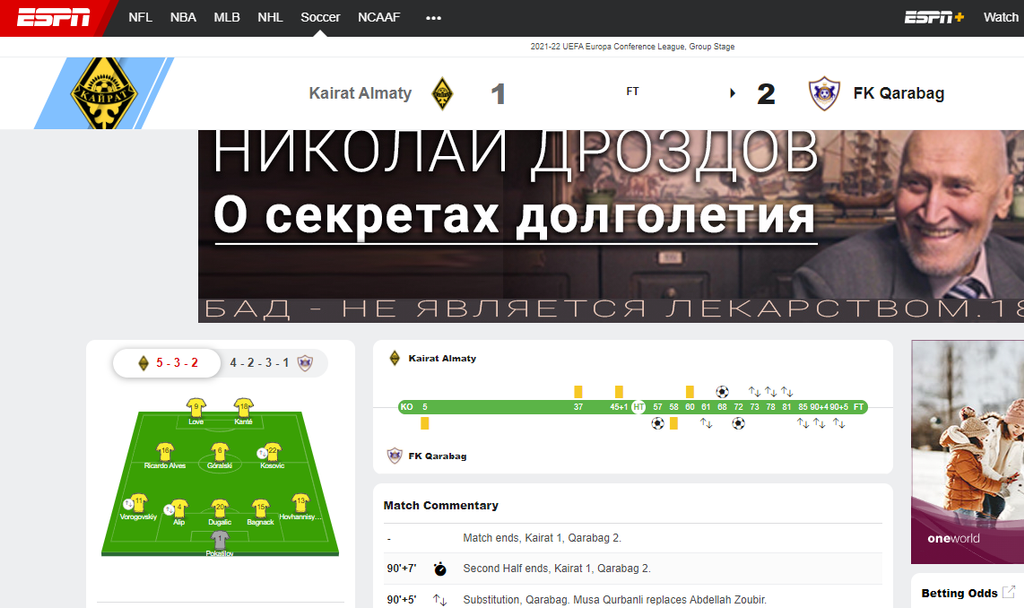Image resolution: width=1024 pixels, height=608 pixels.
Task: Click the Musa Qurbanli substitution commentary line
Action: (x=615, y=600)
